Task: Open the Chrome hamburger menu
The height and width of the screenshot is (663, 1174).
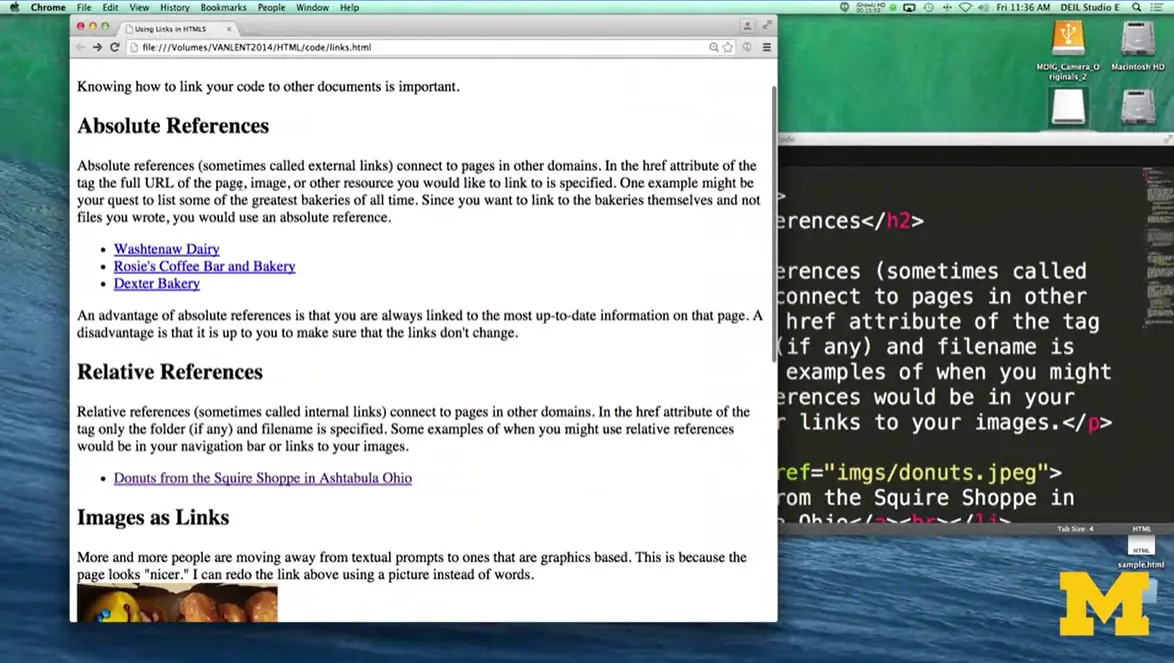Action: tap(767, 47)
